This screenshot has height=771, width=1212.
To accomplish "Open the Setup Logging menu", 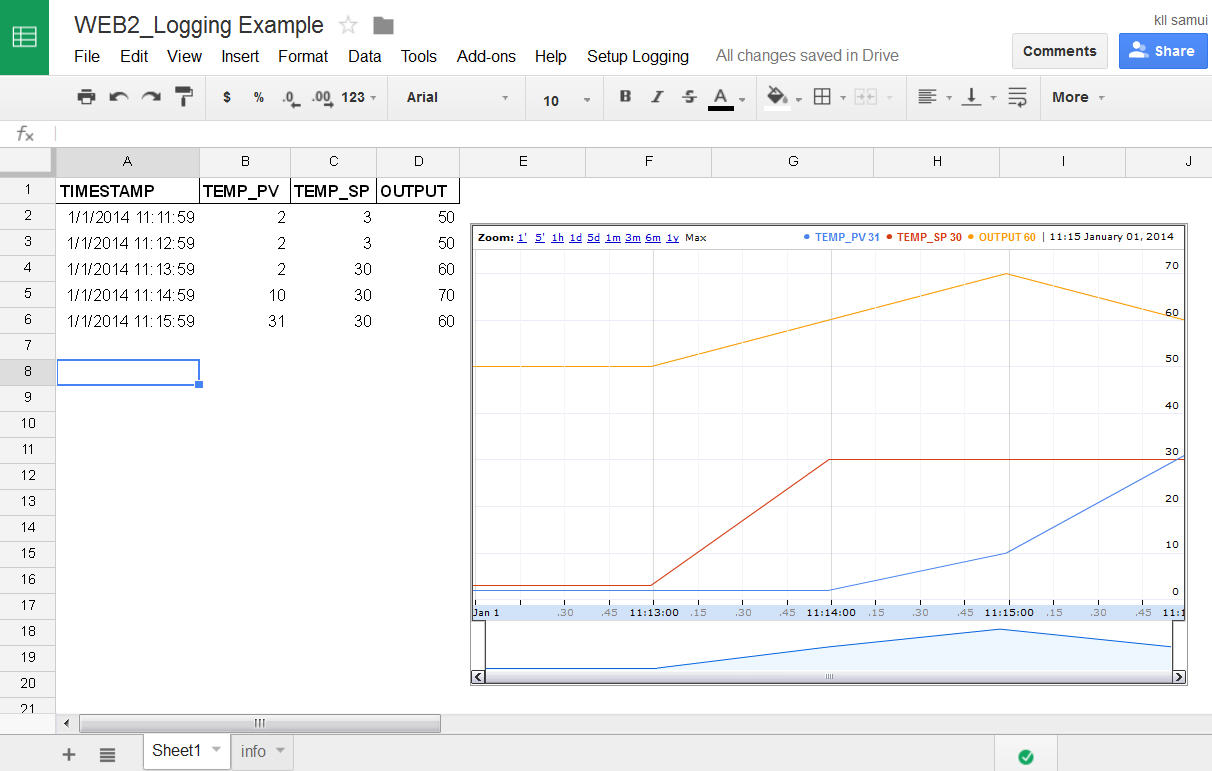I will point(637,56).
